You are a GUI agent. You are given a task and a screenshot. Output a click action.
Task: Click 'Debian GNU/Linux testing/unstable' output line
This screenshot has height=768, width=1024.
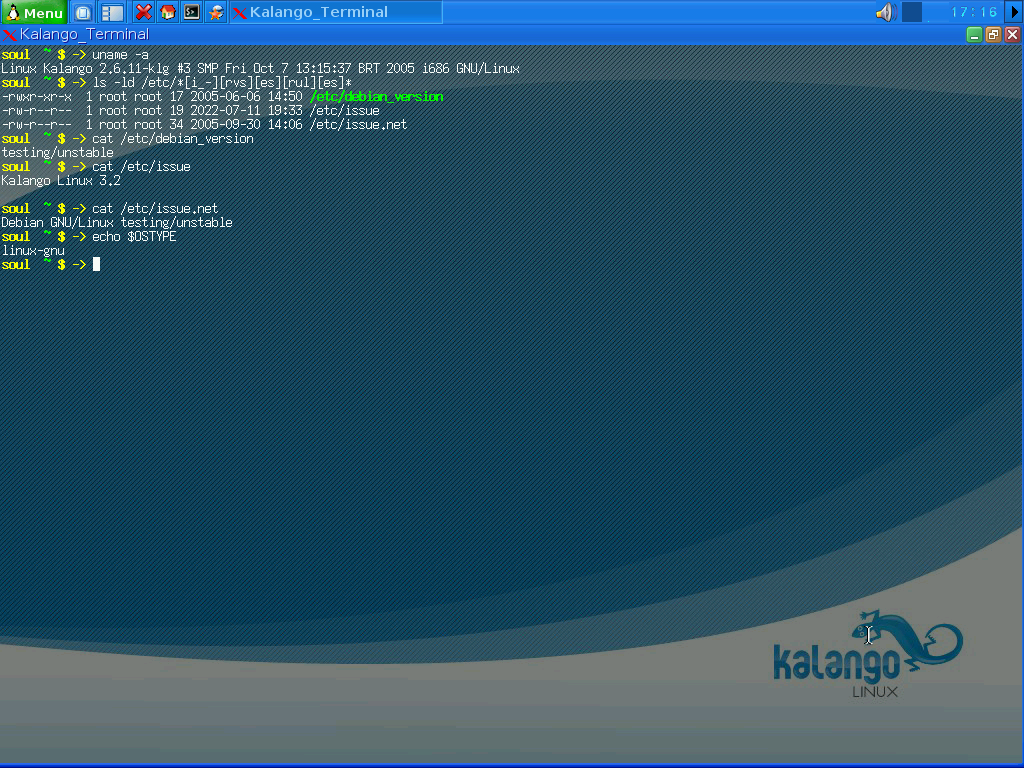(117, 223)
